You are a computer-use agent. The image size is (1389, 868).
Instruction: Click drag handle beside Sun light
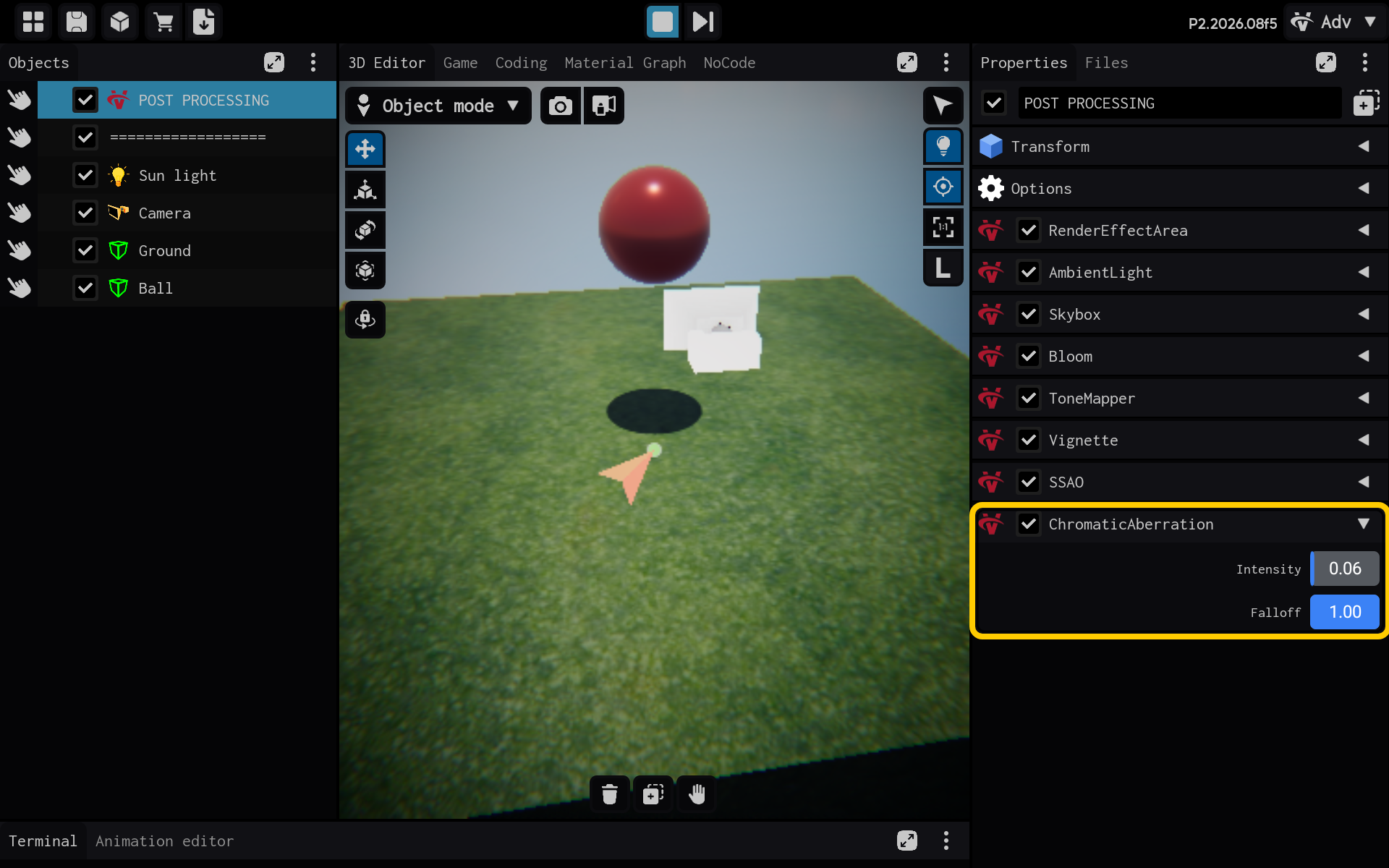(20, 175)
